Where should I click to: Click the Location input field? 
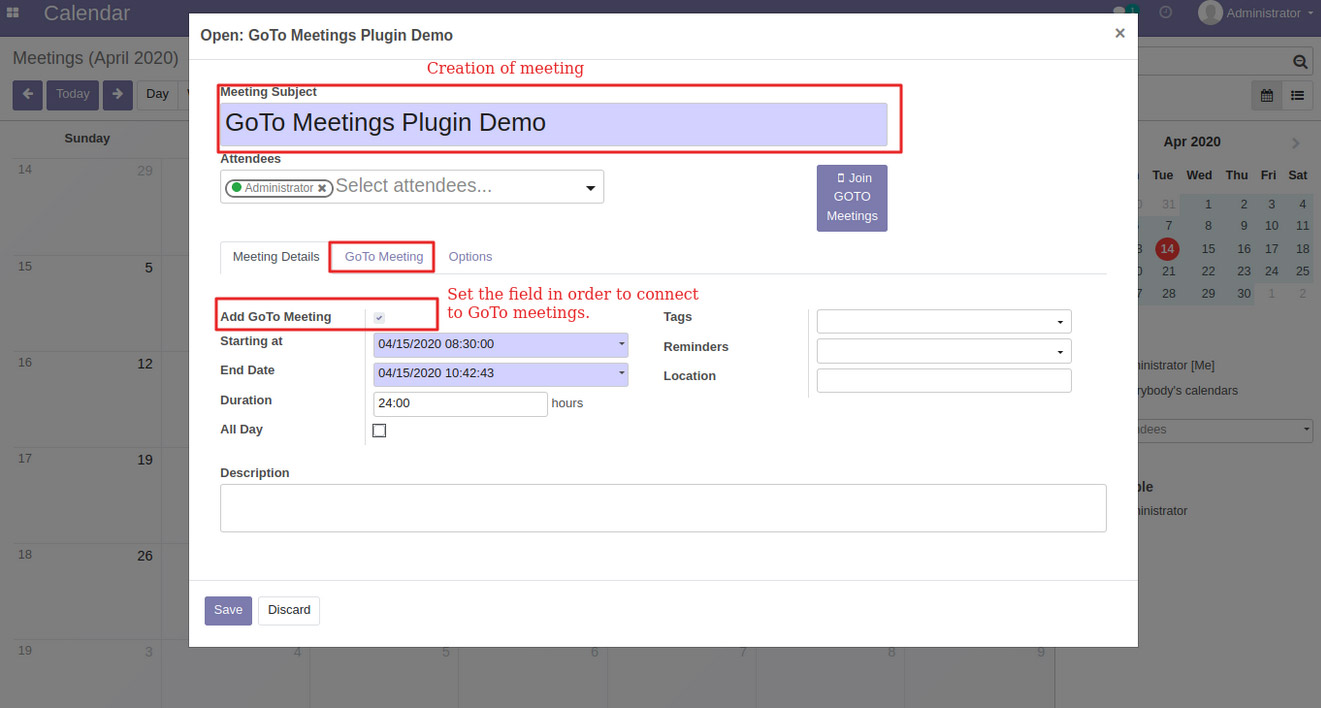click(x=944, y=380)
